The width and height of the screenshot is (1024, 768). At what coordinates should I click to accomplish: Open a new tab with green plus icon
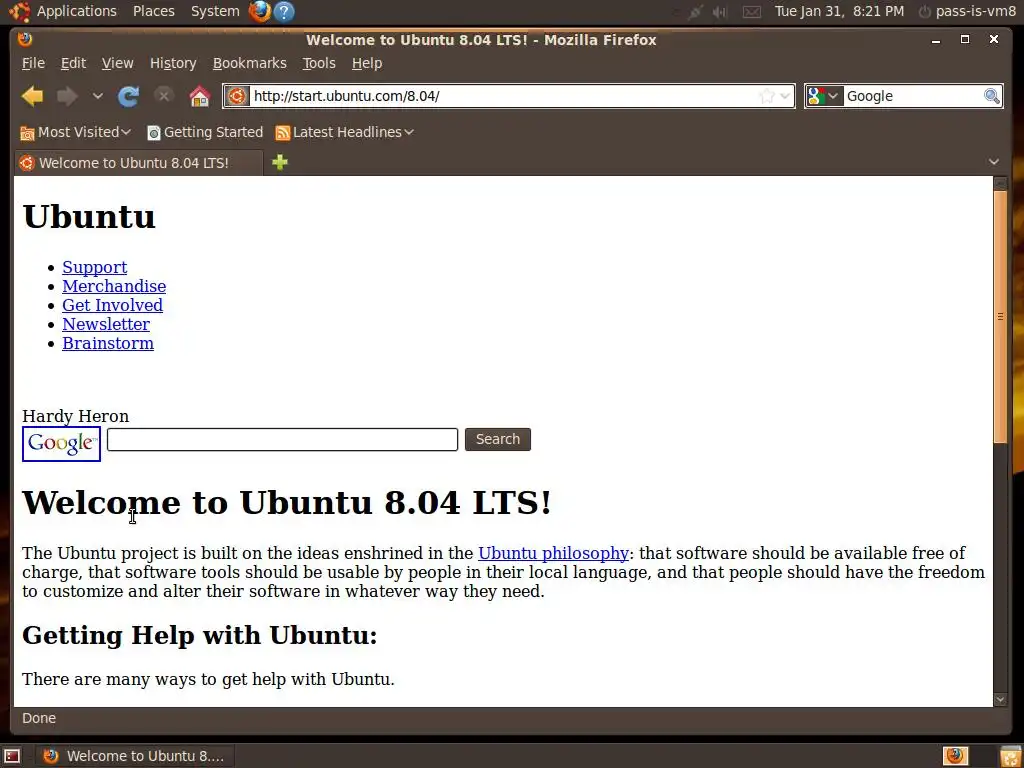pyautogui.click(x=280, y=162)
